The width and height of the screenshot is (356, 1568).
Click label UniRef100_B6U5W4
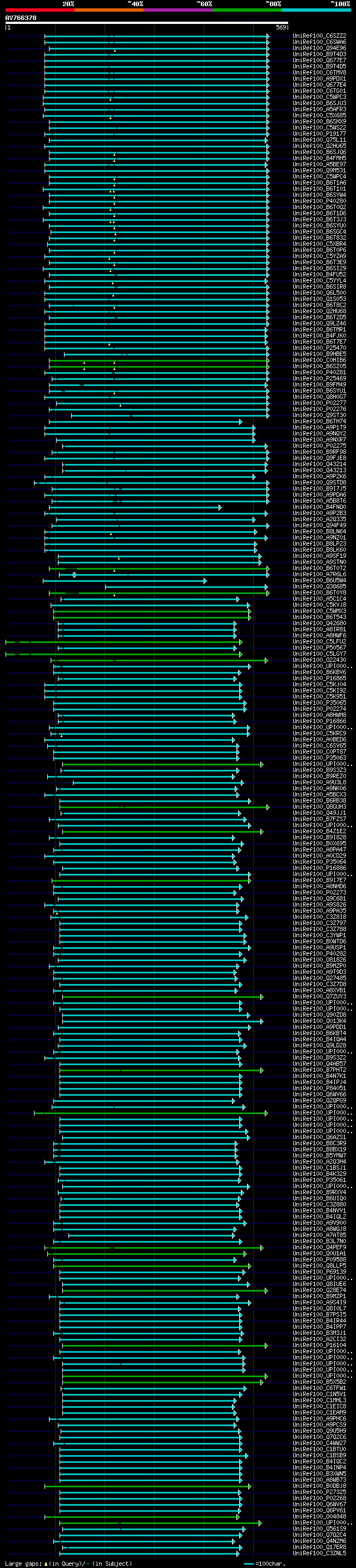coord(319,581)
